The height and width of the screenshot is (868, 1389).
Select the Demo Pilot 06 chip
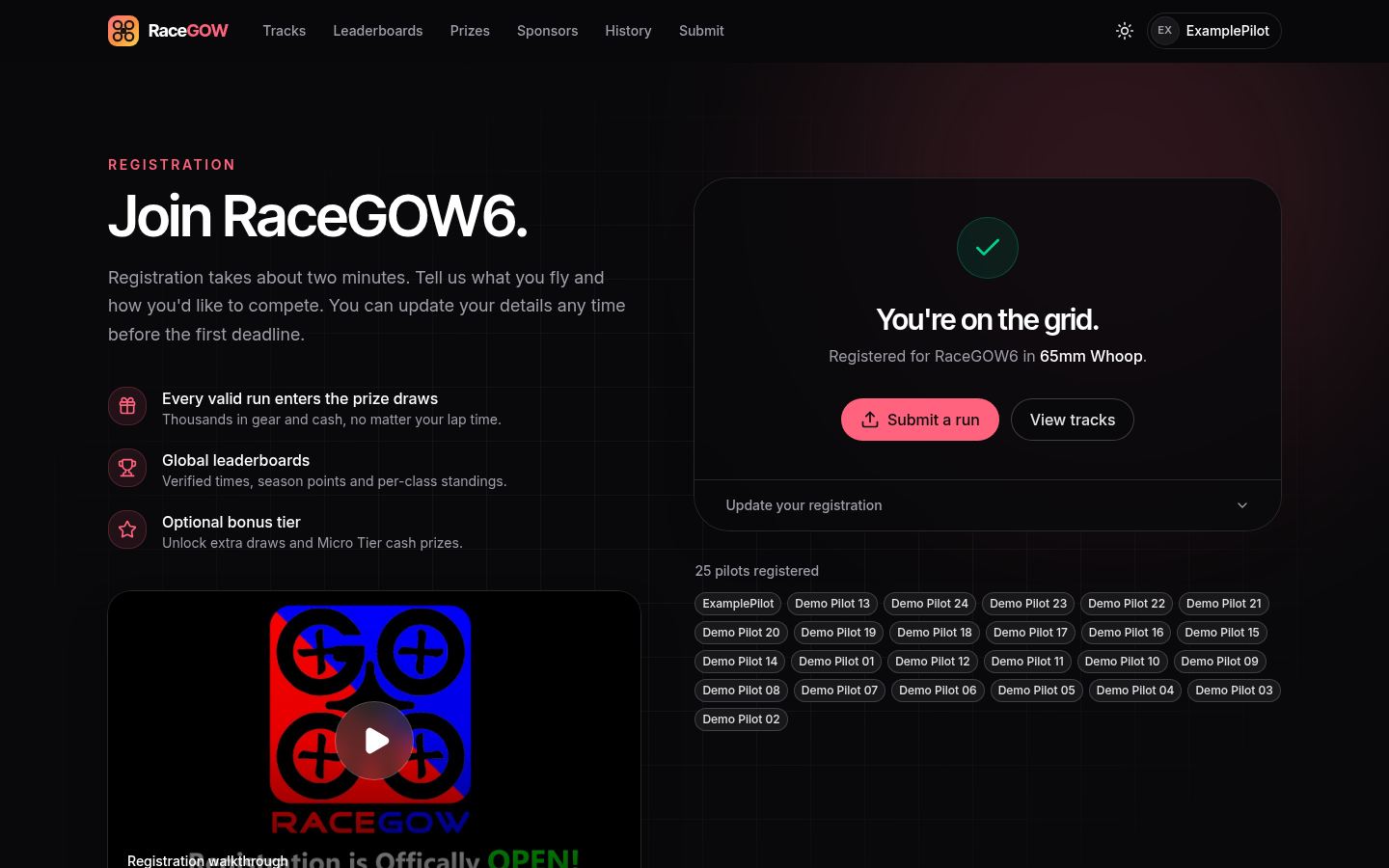[x=938, y=691]
